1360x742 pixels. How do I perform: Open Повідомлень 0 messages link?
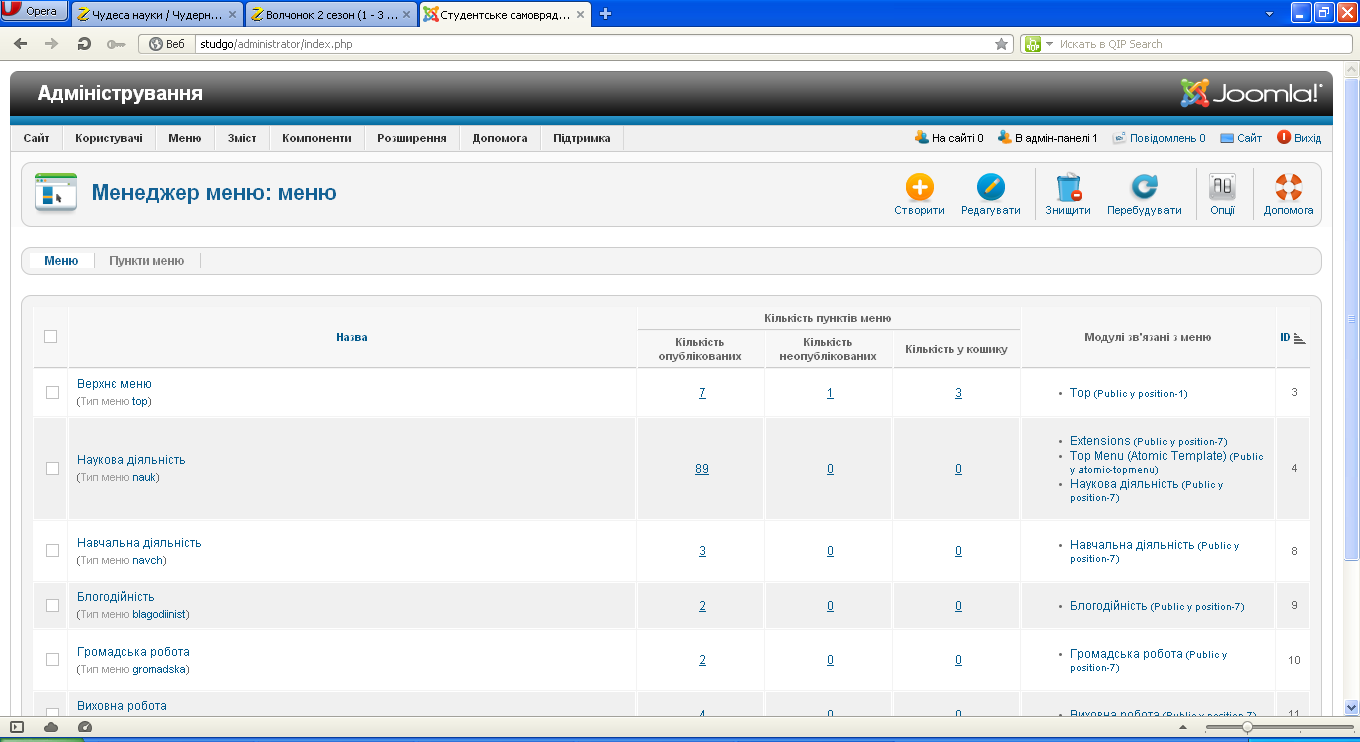(x=1158, y=138)
